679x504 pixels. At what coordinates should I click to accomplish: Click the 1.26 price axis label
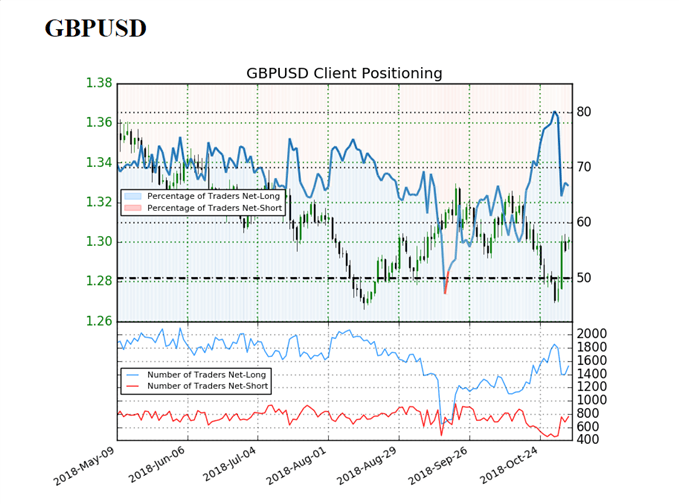coord(99,321)
